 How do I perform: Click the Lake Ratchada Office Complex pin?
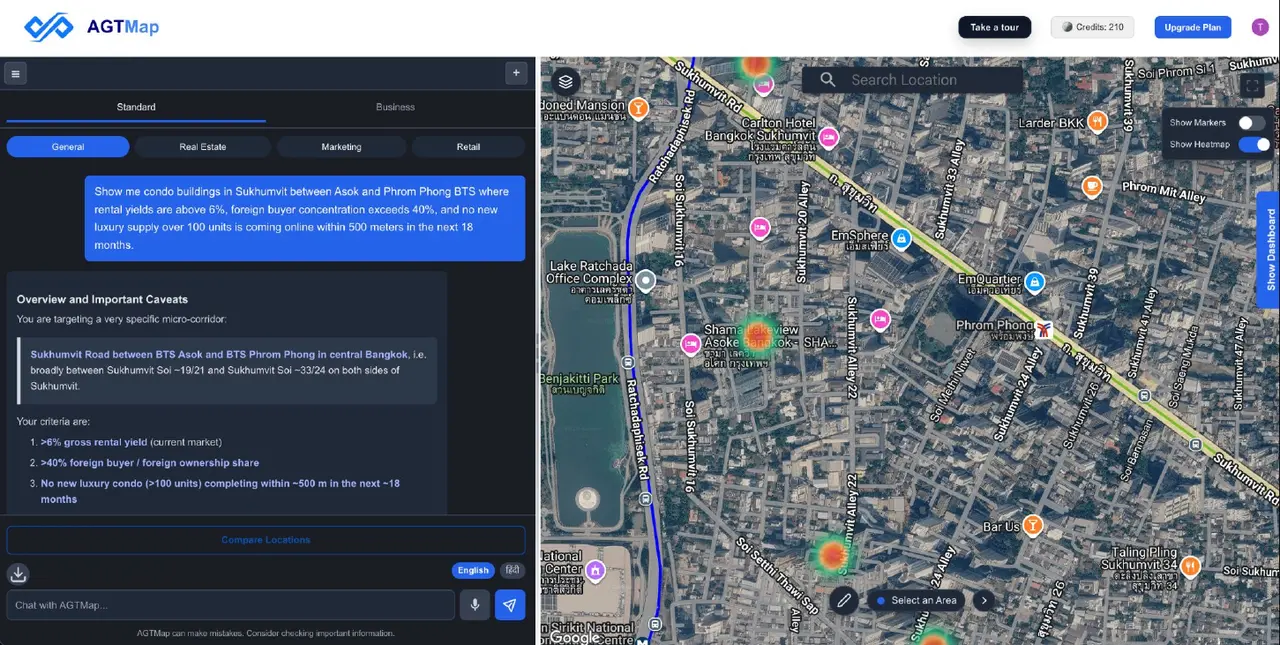click(646, 282)
